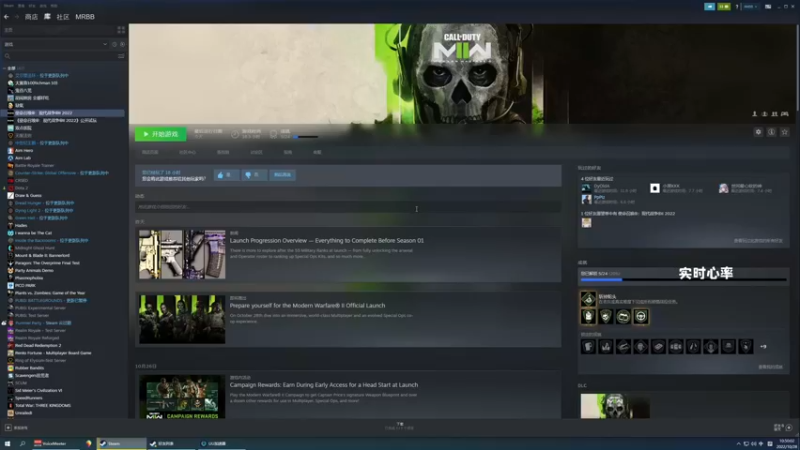Image resolution: width=800 pixels, height=450 pixels.
Task: Open the game settings gear icon
Action: [758, 132]
